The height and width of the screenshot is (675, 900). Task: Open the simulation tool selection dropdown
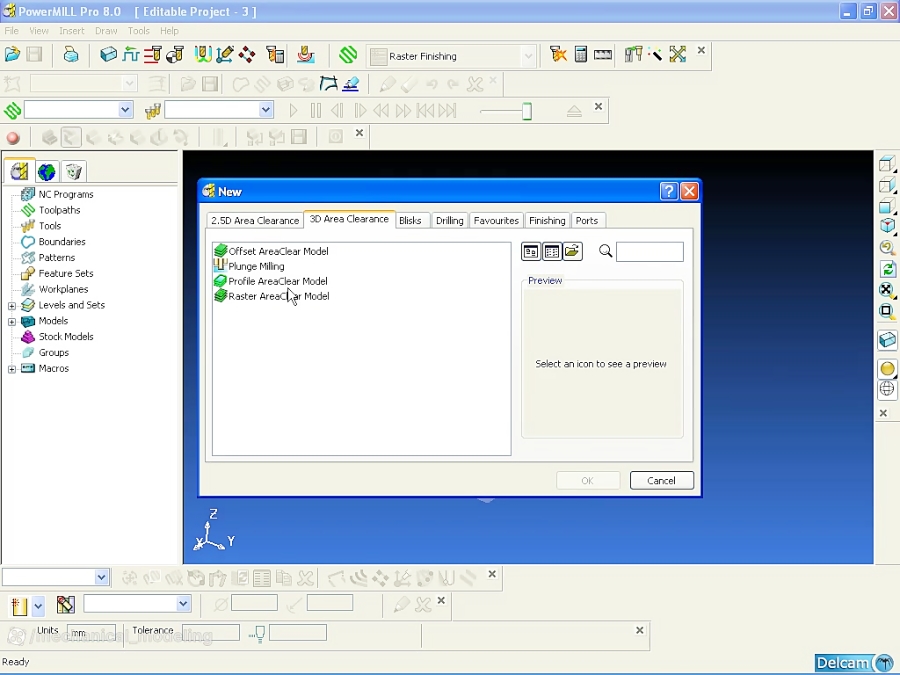pyautogui.click(x=265, y=110)
